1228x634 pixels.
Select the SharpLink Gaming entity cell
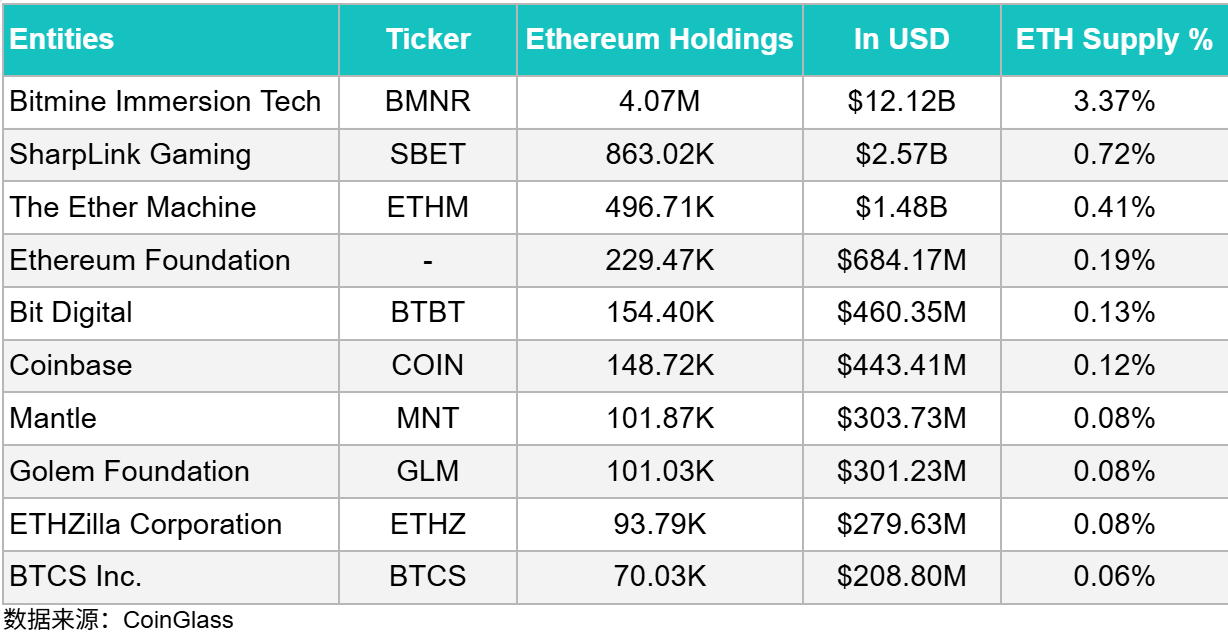pos(131,155)
